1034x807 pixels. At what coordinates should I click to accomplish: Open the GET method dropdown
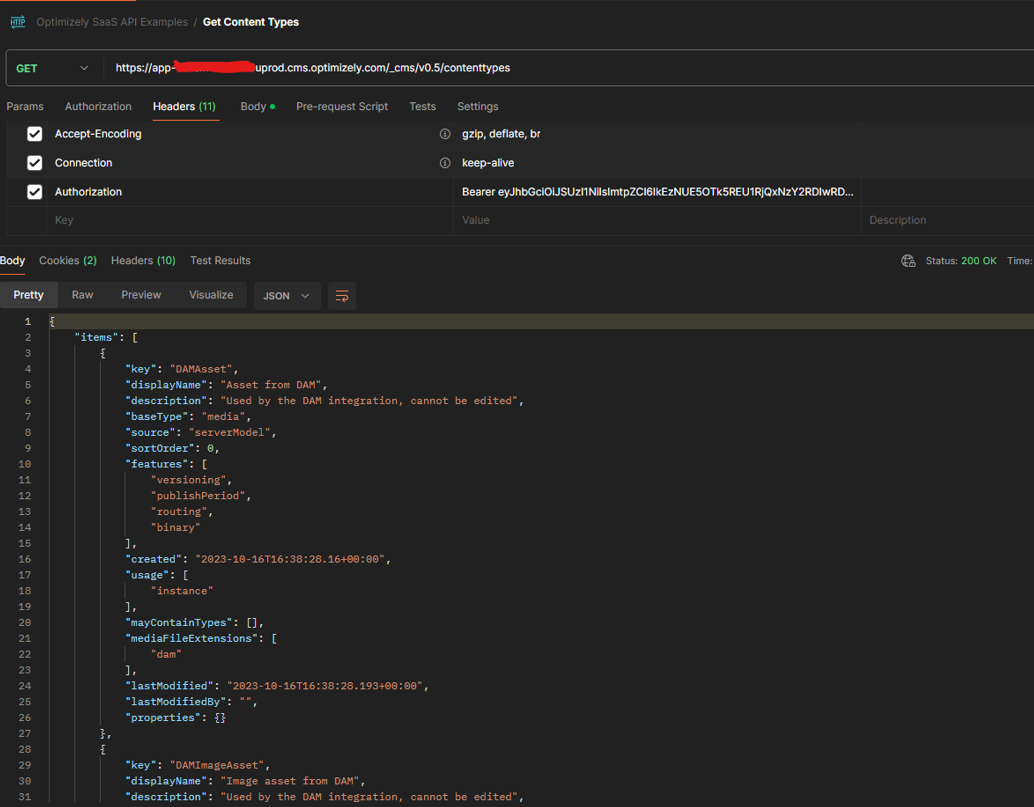52,68
